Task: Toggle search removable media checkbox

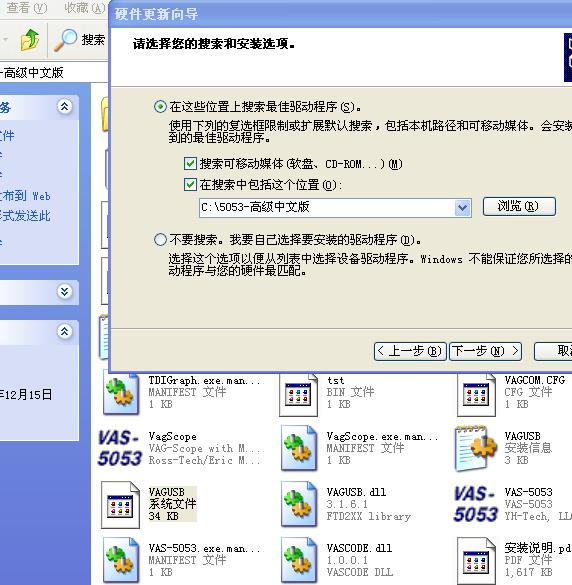Action: click(190, 163)
